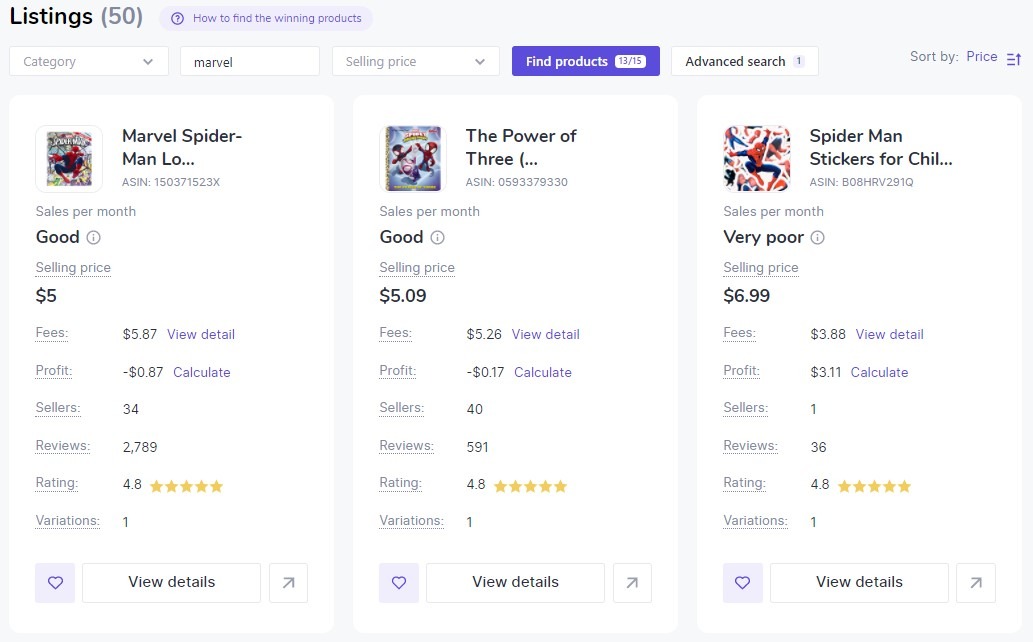
Task: Toggle the sort order icon next to Price
Action: click(1014, 59)
